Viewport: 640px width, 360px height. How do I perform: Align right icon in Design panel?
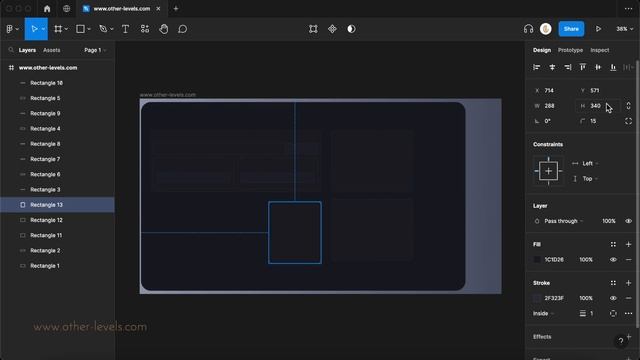tap(567, 67)
